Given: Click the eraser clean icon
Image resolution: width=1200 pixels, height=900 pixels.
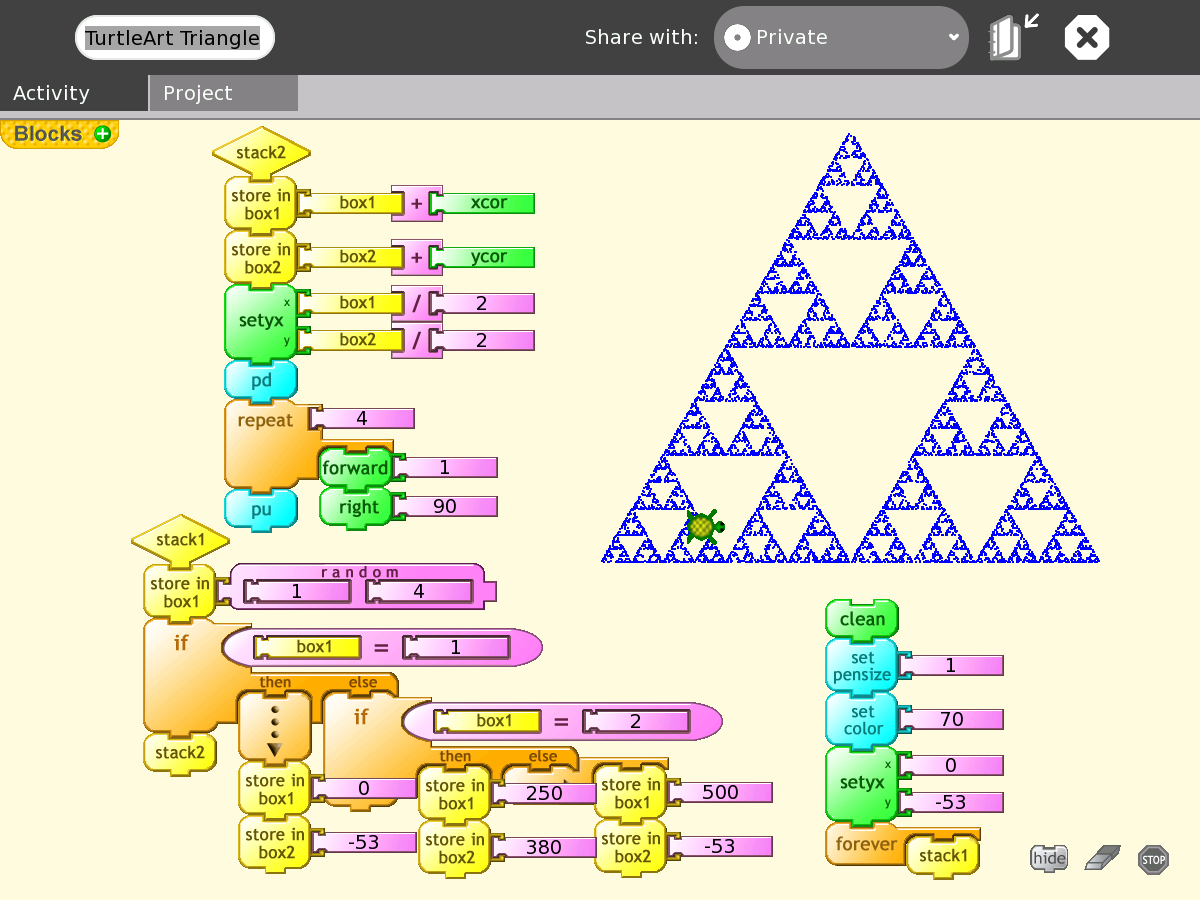Looking at the screenshot, I should [x=1103, y=858].
